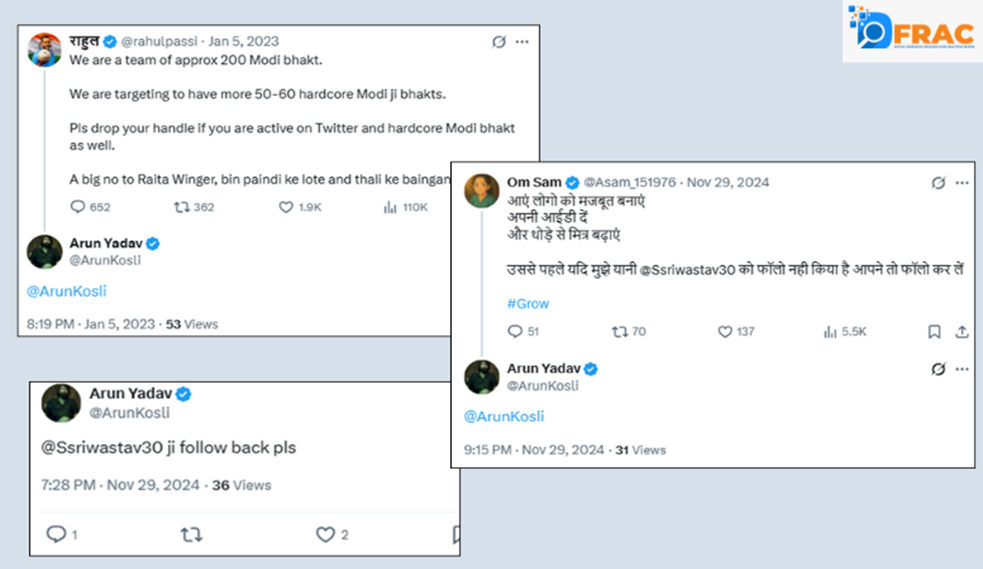Reply to the follow back pls tweet
Image resolution: width=983 pixels, height=569 pixels.
56,535
